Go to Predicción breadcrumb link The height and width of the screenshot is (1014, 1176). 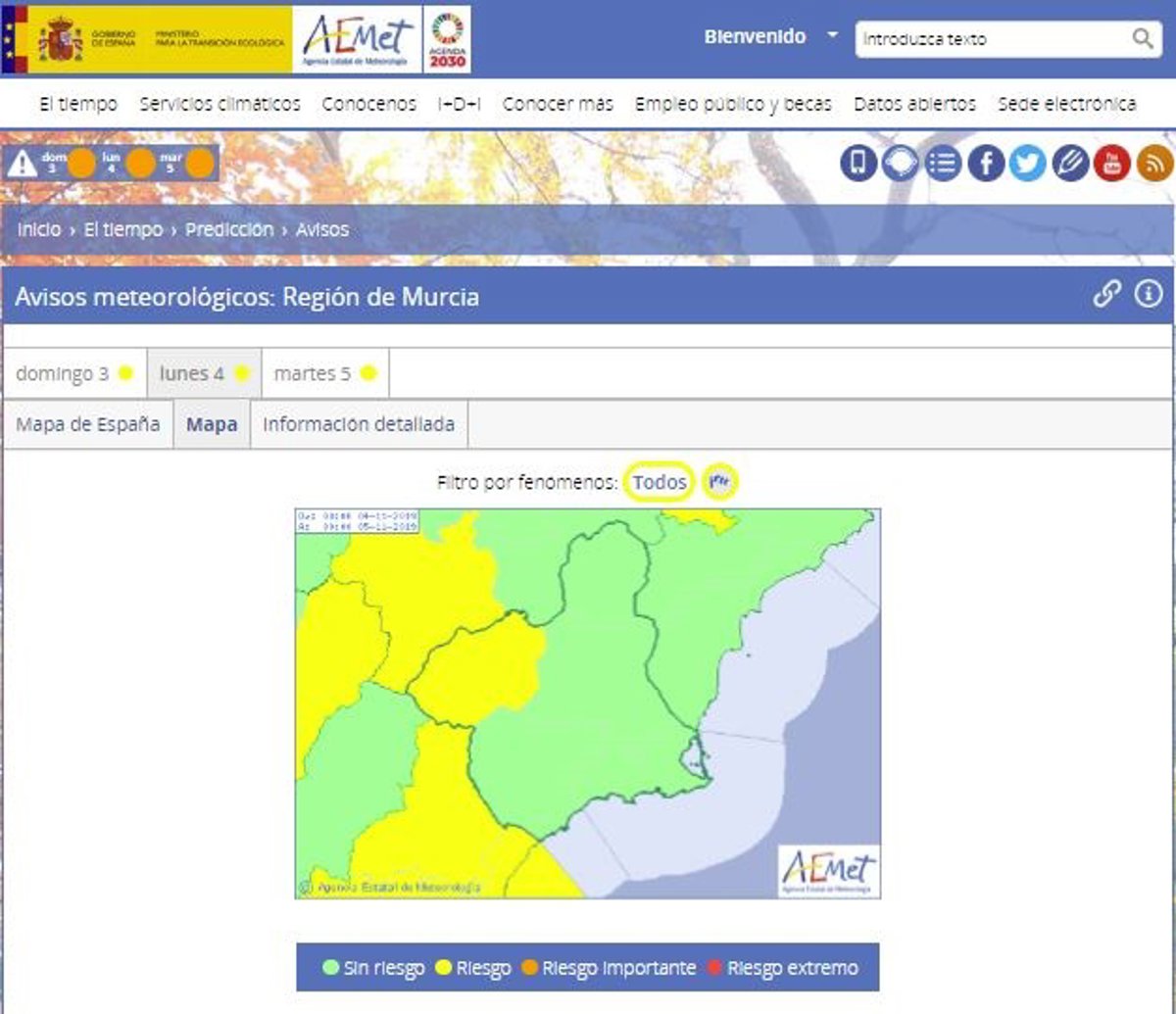[229, 230]
